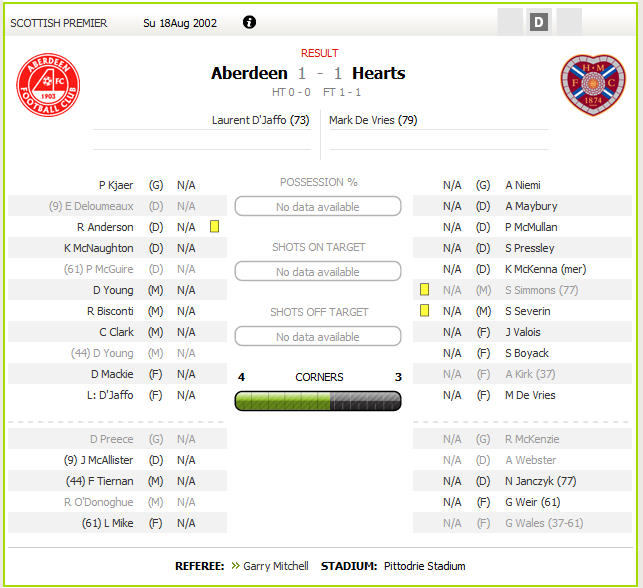Select the Pittodrie Stadium name
643x588 pixels.
[424, 566]
